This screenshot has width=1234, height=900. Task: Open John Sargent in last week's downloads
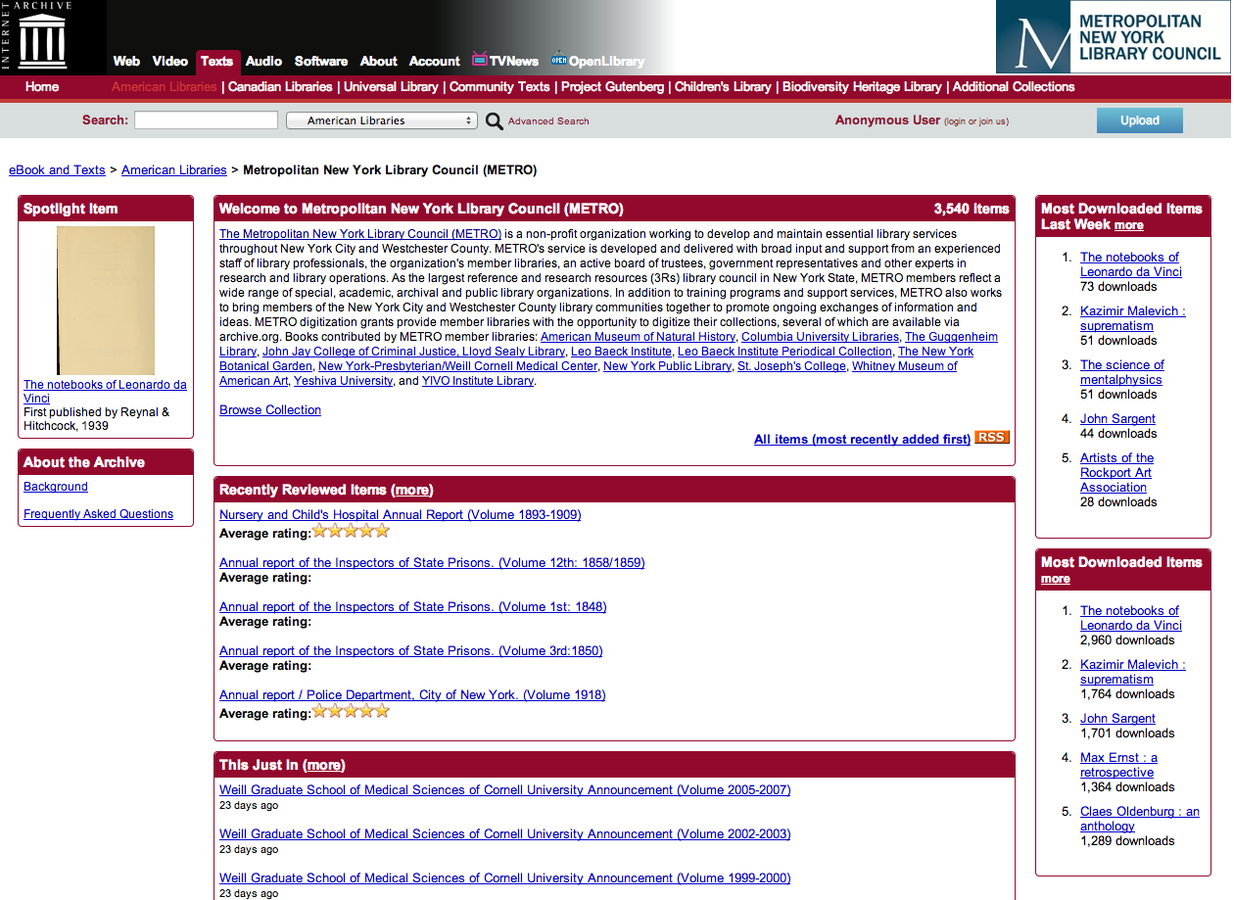[1118, 419]
